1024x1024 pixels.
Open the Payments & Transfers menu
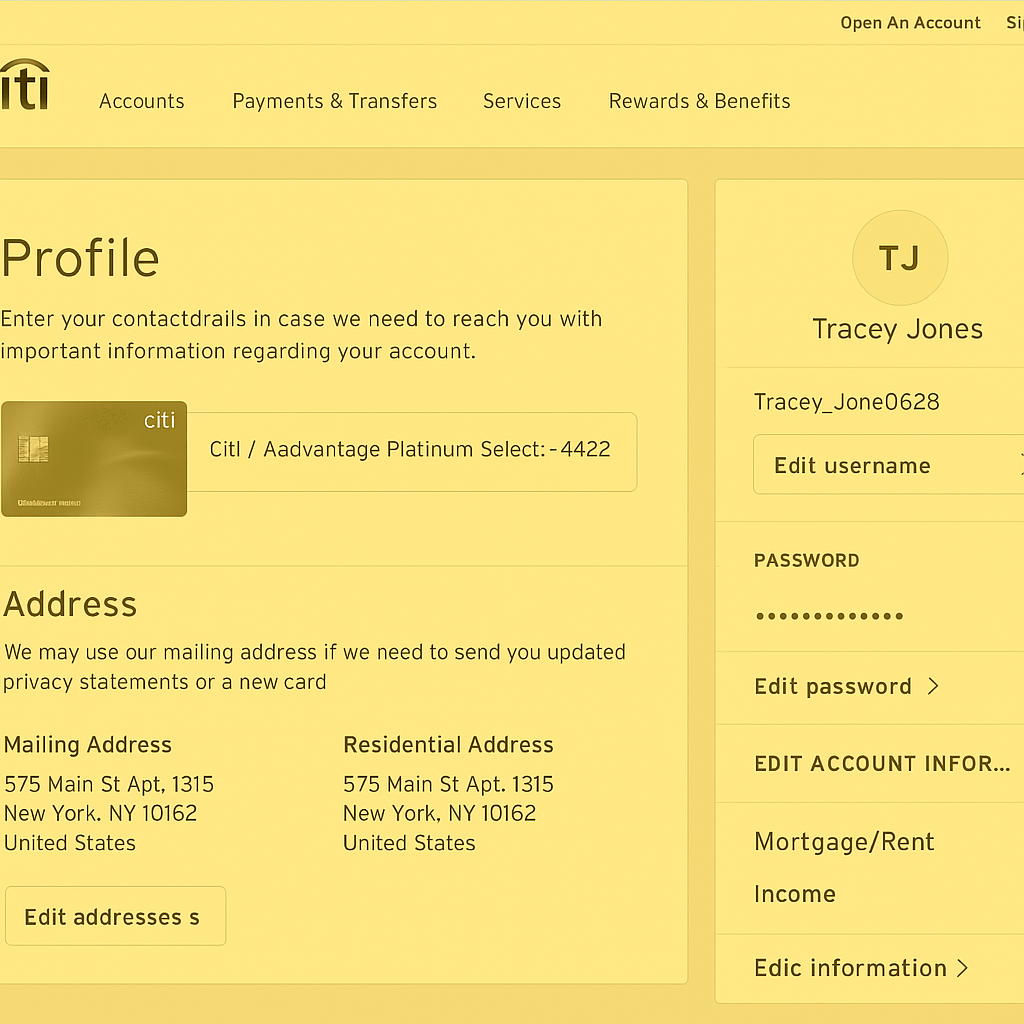point(334,101)
